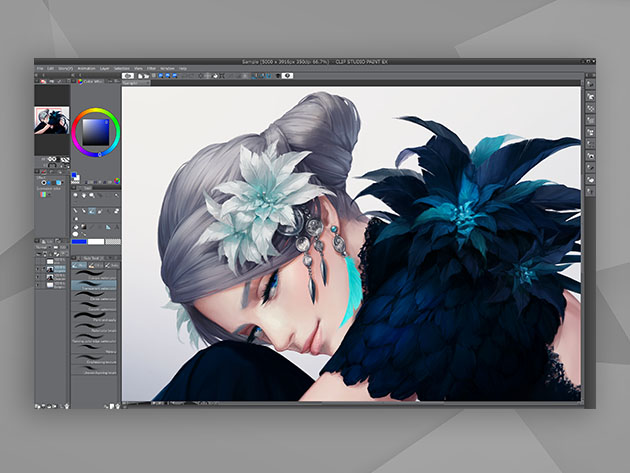The image size is (630, 473).
Task: Open the topmost collapsed palette icon in right dock
Action: coord(590,84)
